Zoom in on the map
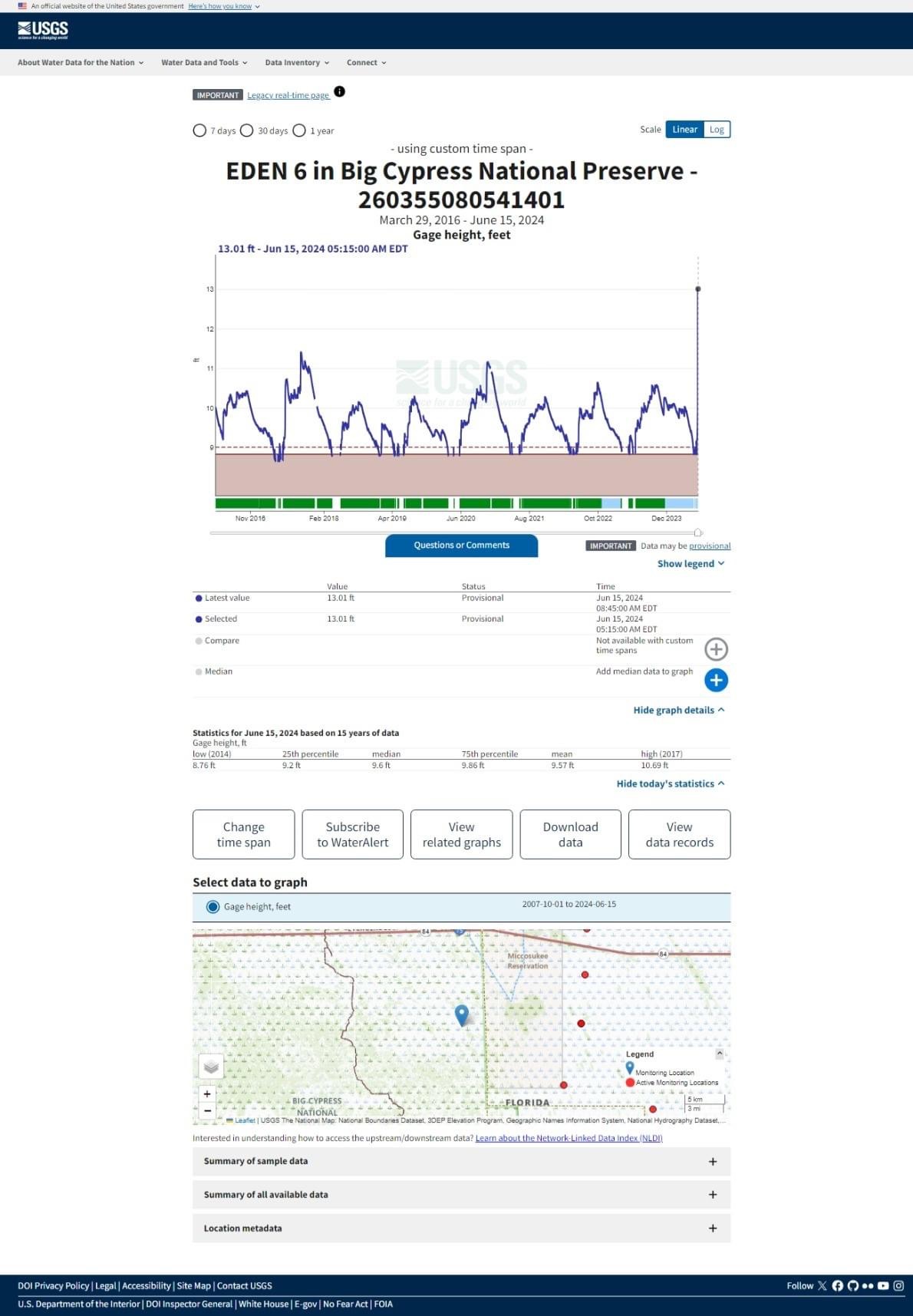The image size is (913, 1316). click(207, 1093)
